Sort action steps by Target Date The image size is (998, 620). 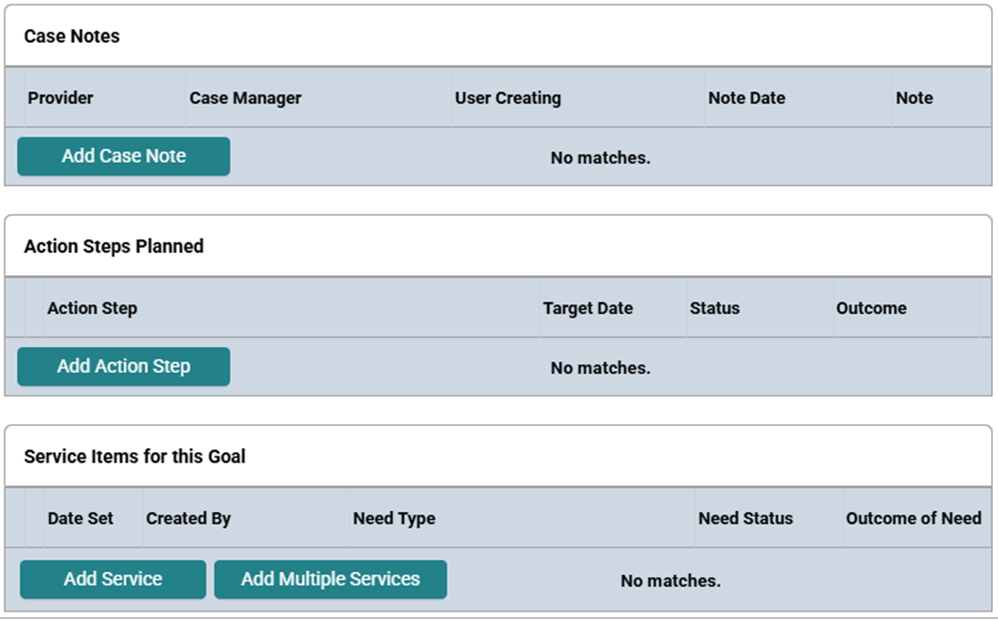588,308
